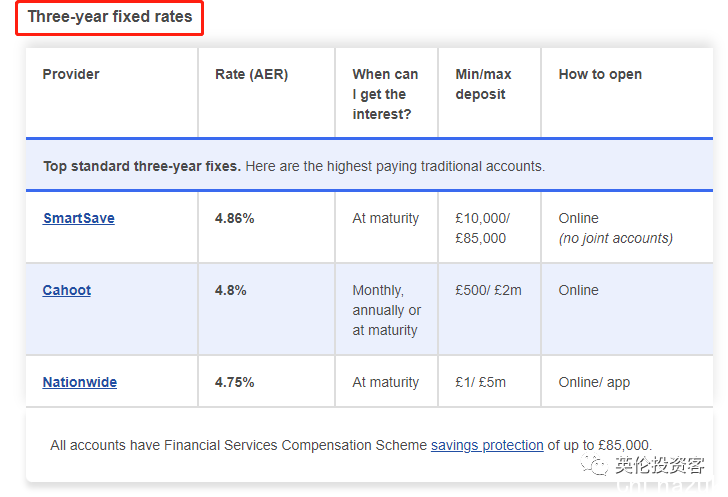
Task: Follow the savings protection link
Action: tap(487, 445)
